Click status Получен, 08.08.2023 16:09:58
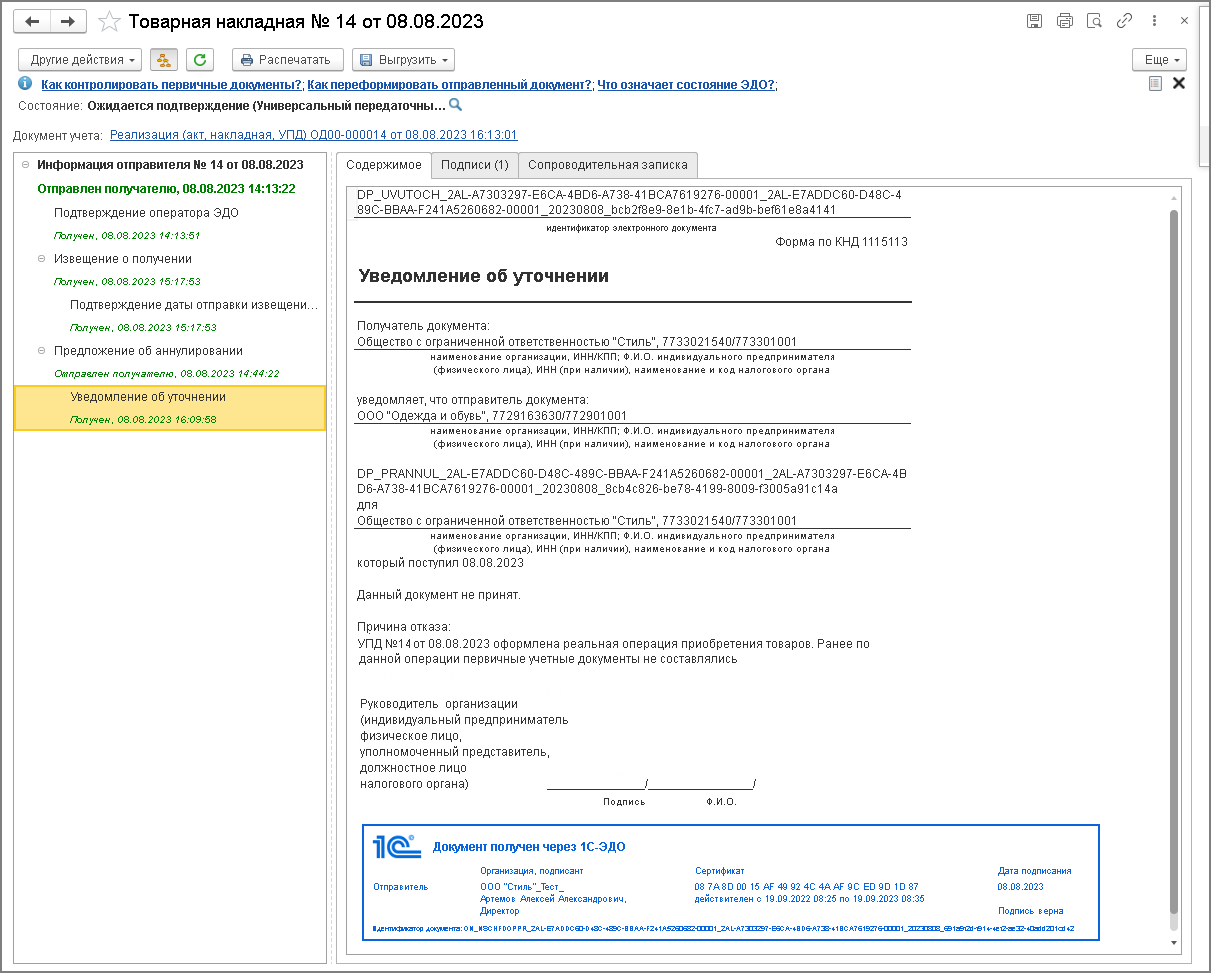 [x=143, y=420]
